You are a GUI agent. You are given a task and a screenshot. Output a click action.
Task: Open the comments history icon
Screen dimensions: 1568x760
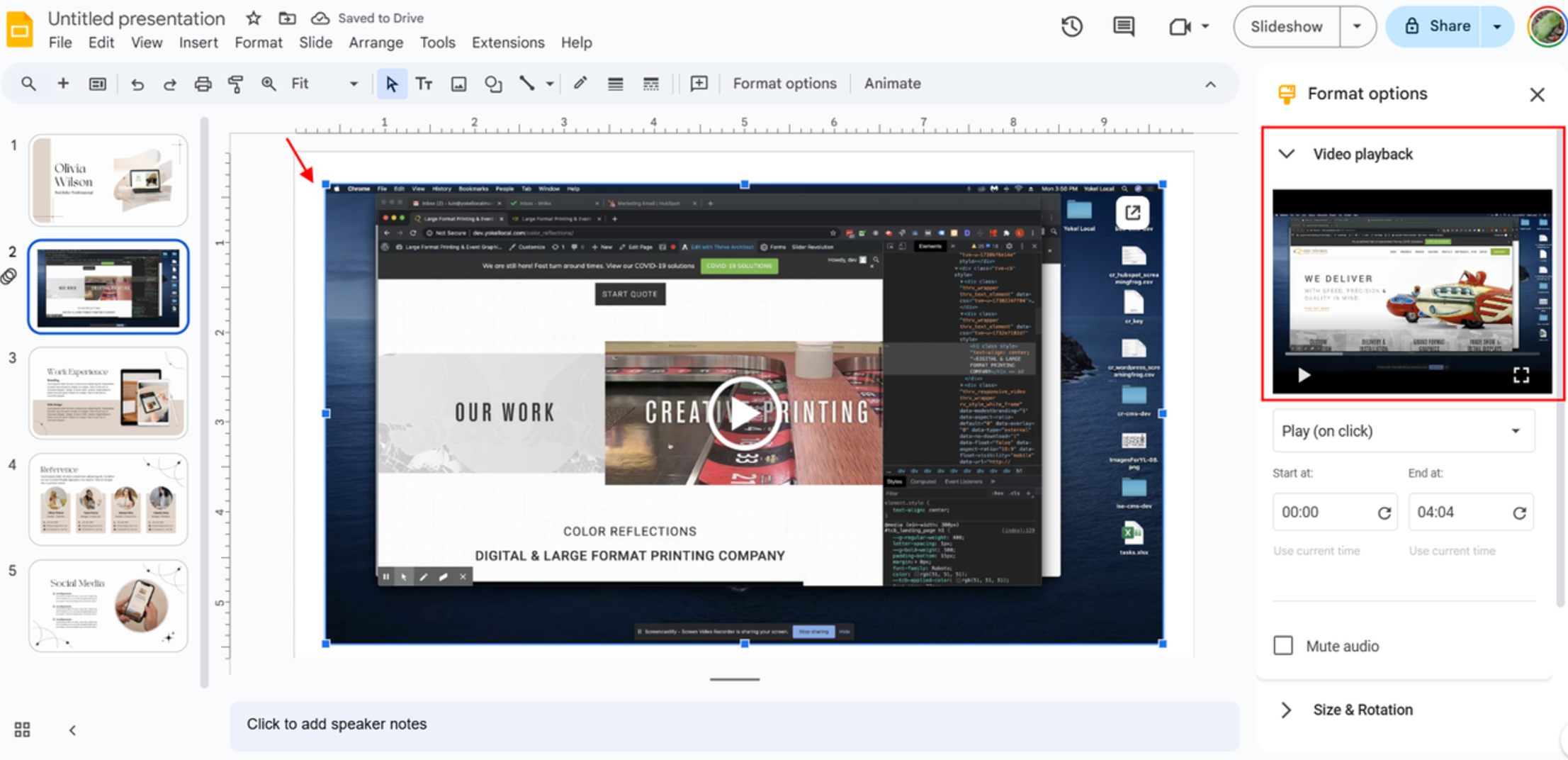1124,27
